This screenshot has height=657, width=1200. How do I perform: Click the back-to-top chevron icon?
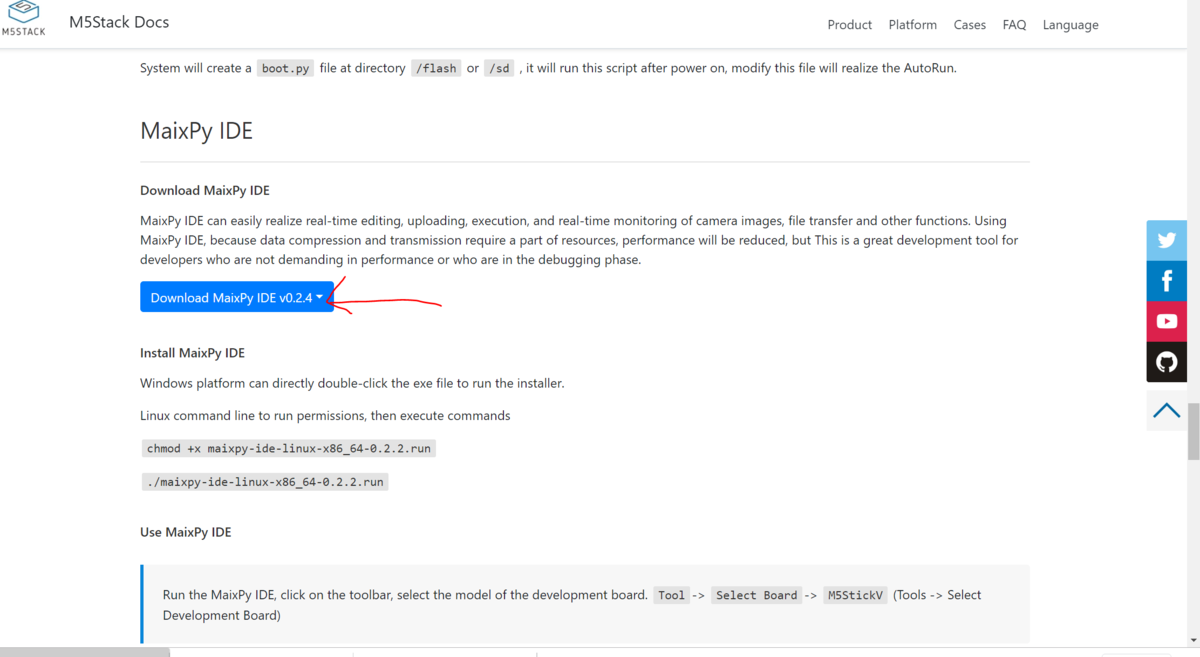[1166, 410]
